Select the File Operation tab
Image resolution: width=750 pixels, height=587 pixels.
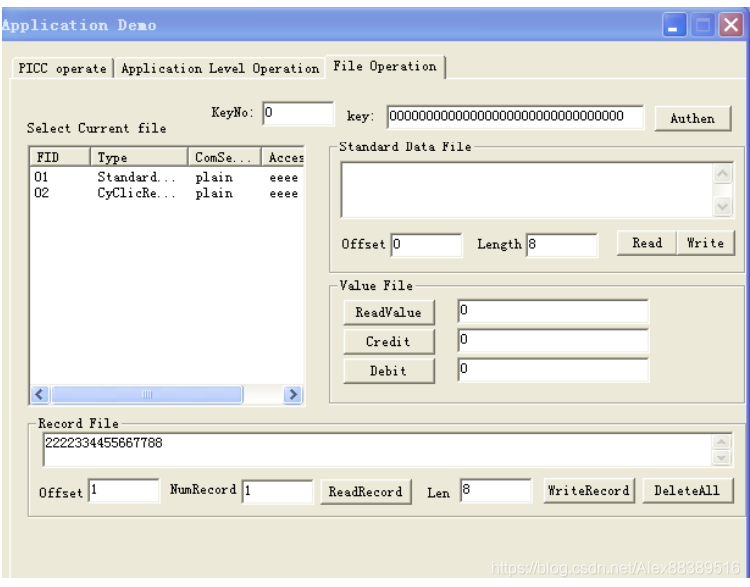[x=386, y=66]
